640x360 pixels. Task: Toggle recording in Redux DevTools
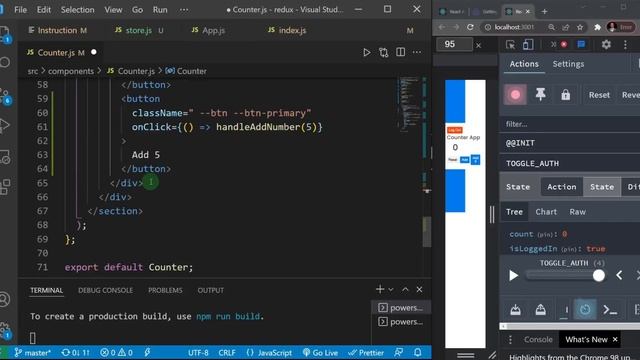515,95
